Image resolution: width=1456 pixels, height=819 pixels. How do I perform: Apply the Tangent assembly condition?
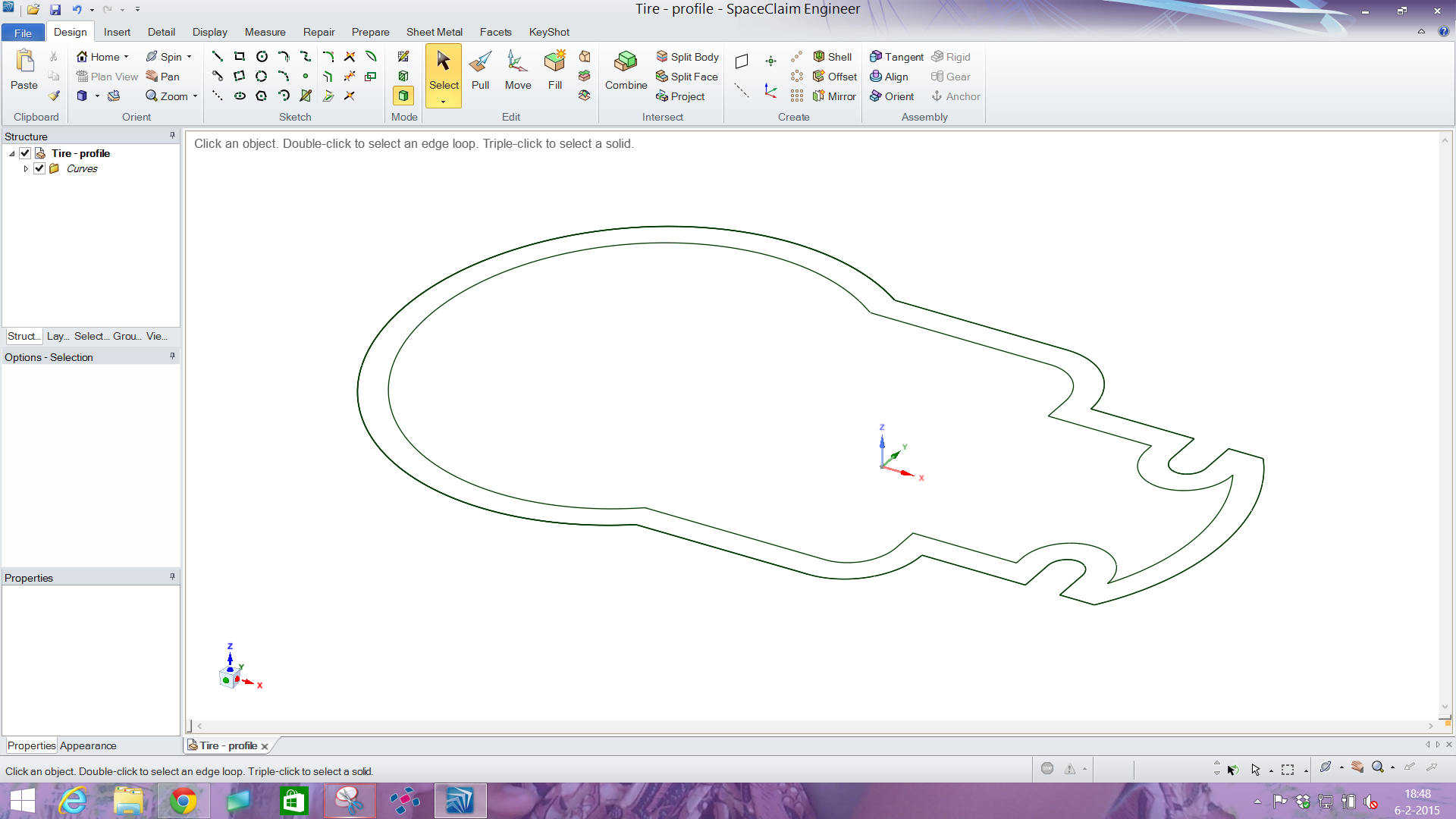(x=896, y=57)
